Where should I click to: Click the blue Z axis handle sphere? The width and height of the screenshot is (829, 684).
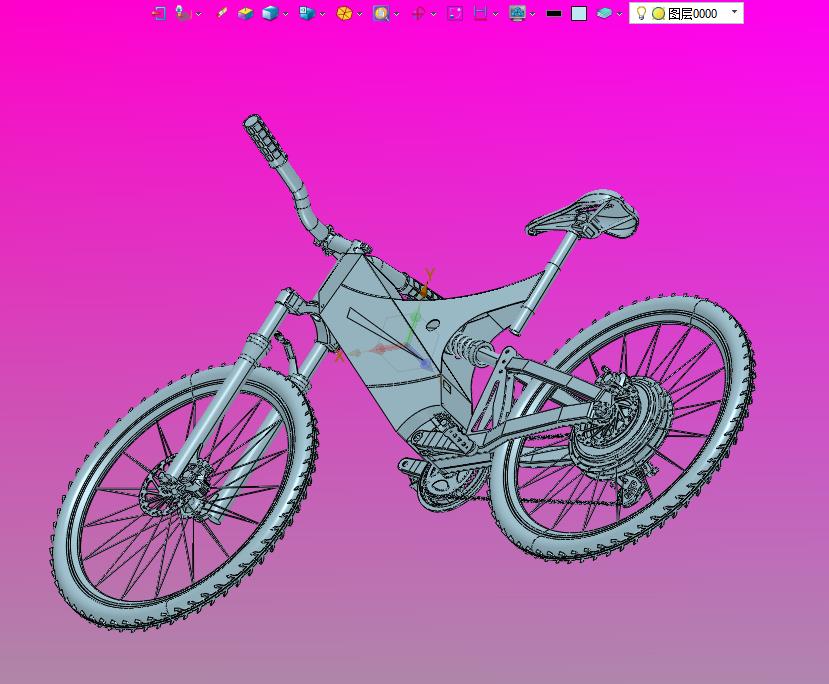pyautogui.click(x=425, y=364)
